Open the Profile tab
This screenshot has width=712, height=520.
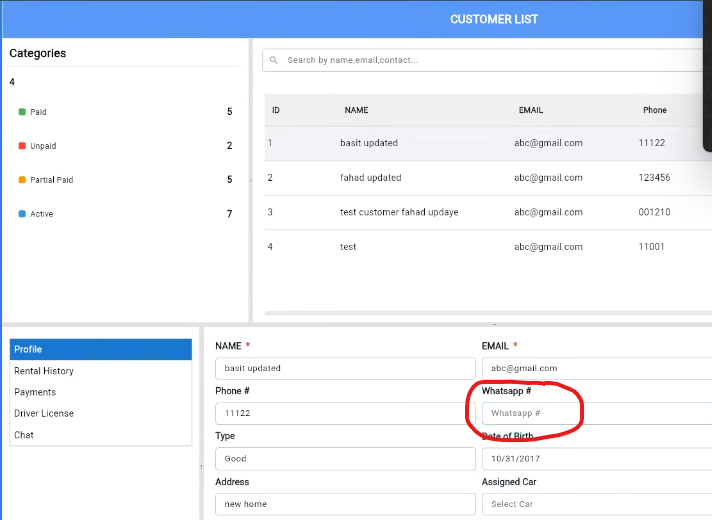[x=100, y=349]
